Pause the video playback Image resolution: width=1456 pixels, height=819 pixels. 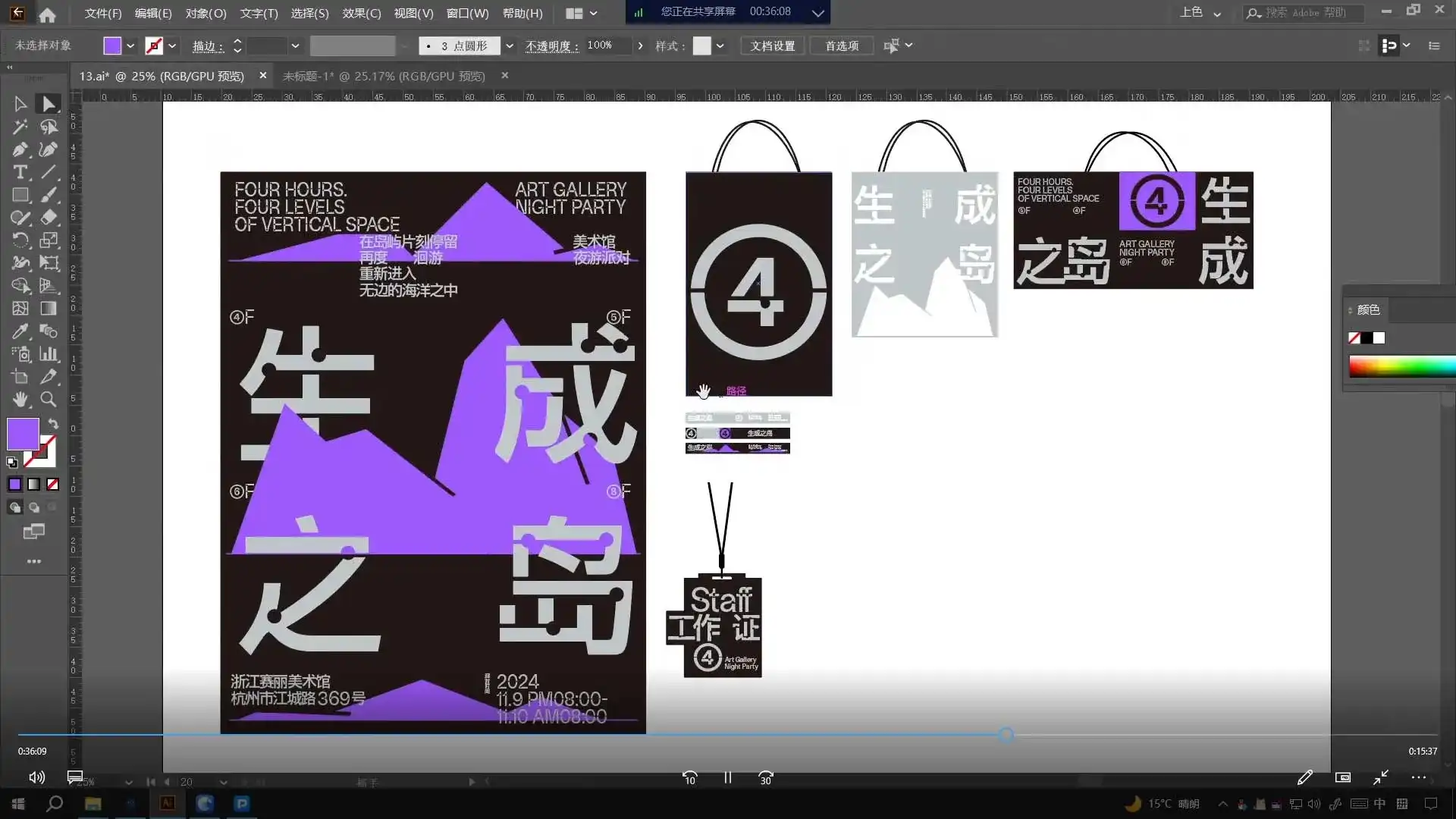(x=726, y=777)
